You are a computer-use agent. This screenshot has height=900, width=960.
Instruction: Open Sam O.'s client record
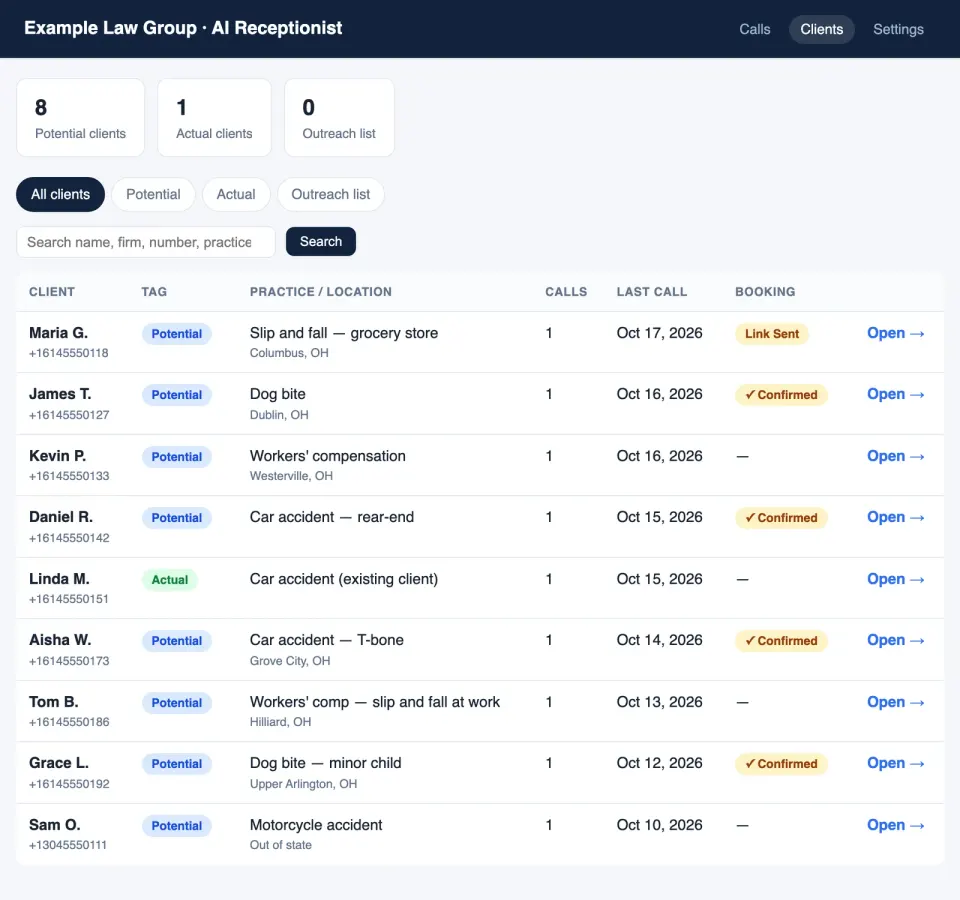click(x=895, y=825)
